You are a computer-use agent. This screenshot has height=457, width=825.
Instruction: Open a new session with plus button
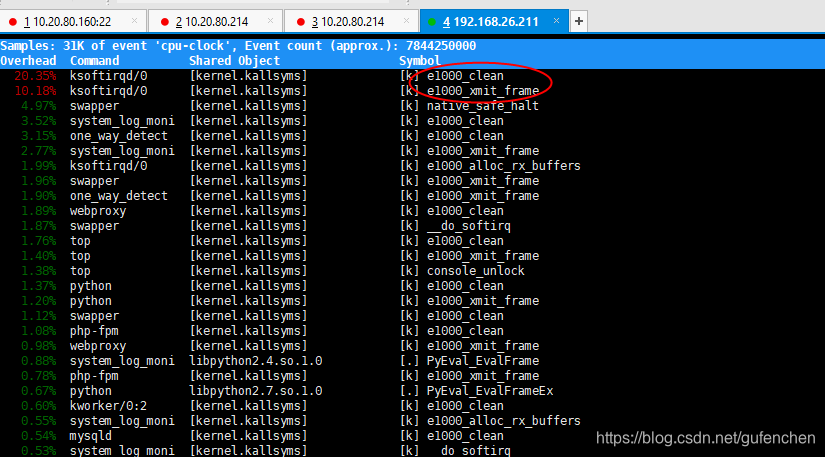point(579,22)
